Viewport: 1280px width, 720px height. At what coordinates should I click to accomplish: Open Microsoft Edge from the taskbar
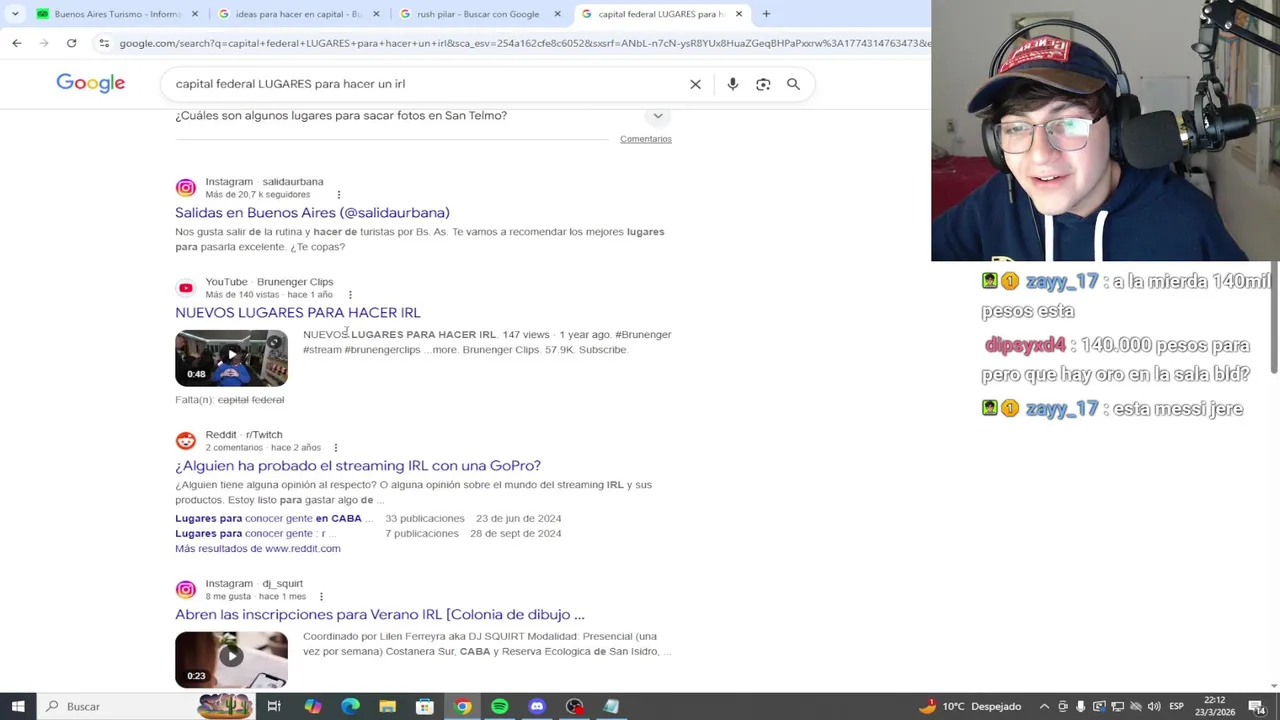coord(350,706)
